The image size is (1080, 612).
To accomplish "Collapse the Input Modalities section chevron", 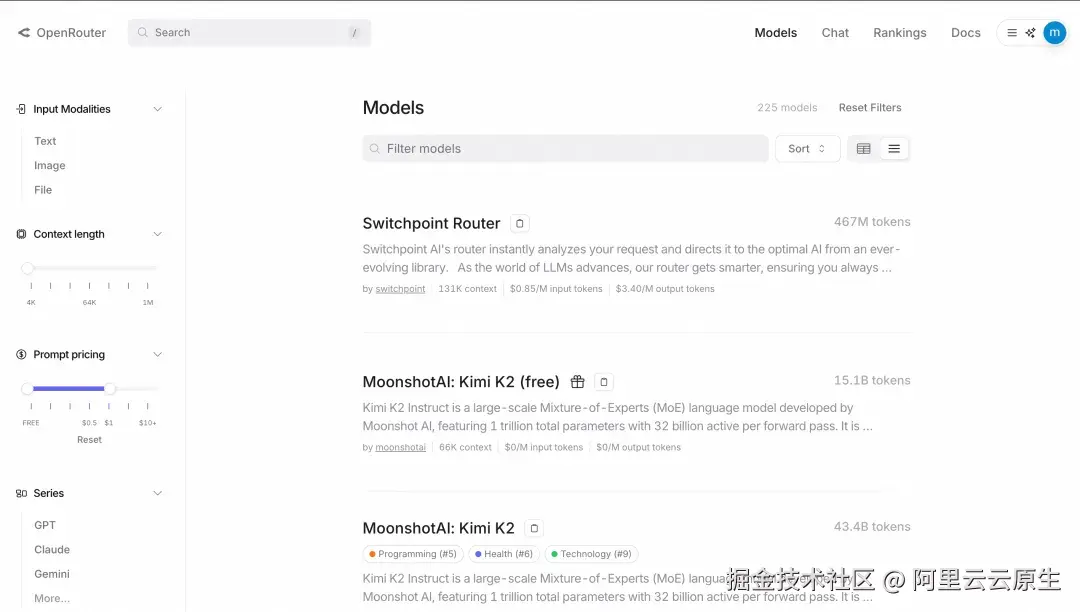I will point(157,109).
